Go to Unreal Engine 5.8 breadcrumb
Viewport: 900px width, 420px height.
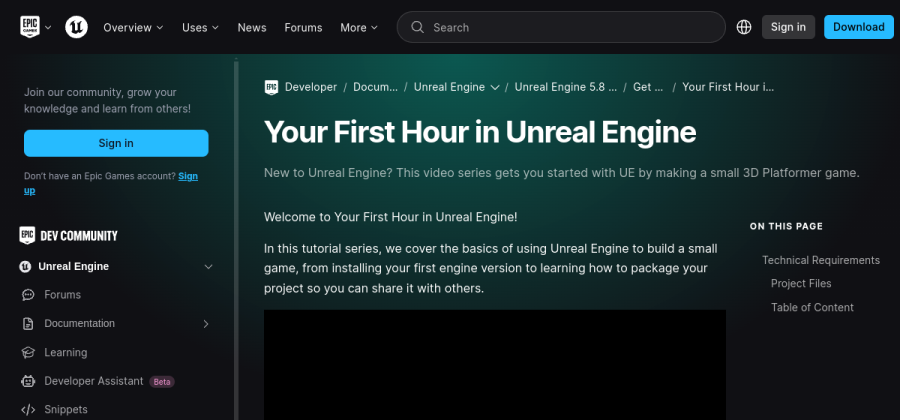tap(566, 87)
